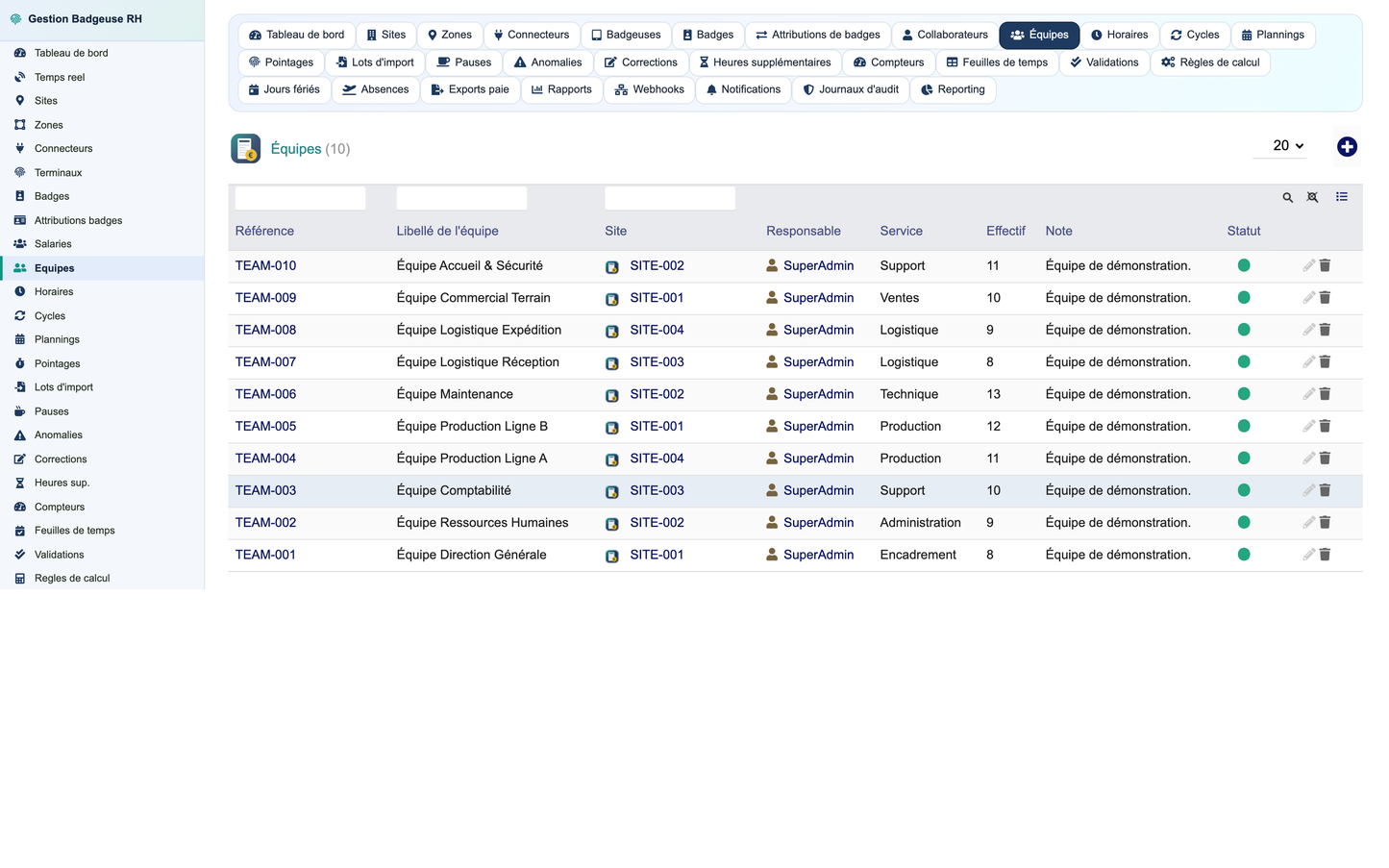Viewport: 1389px width, 868px height.
Task: Click the green status dot for TEAM-004
Action: coord(1244,459)
